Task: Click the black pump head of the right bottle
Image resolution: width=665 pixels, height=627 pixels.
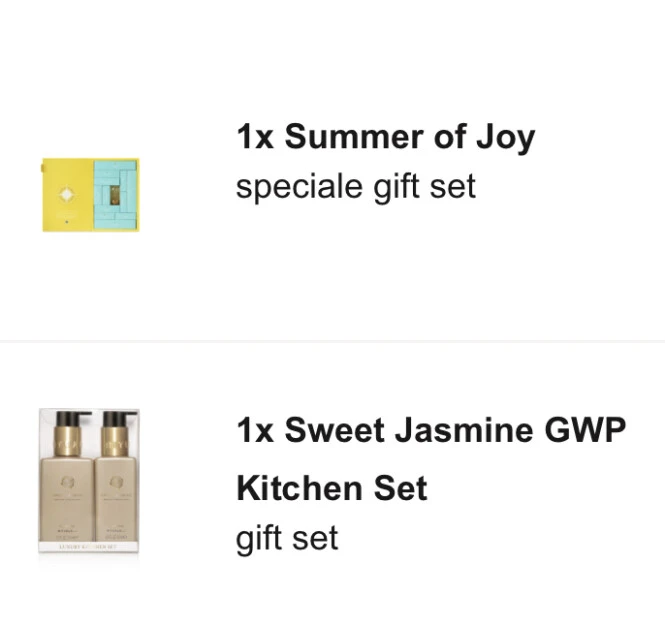Action: (119, 419)
